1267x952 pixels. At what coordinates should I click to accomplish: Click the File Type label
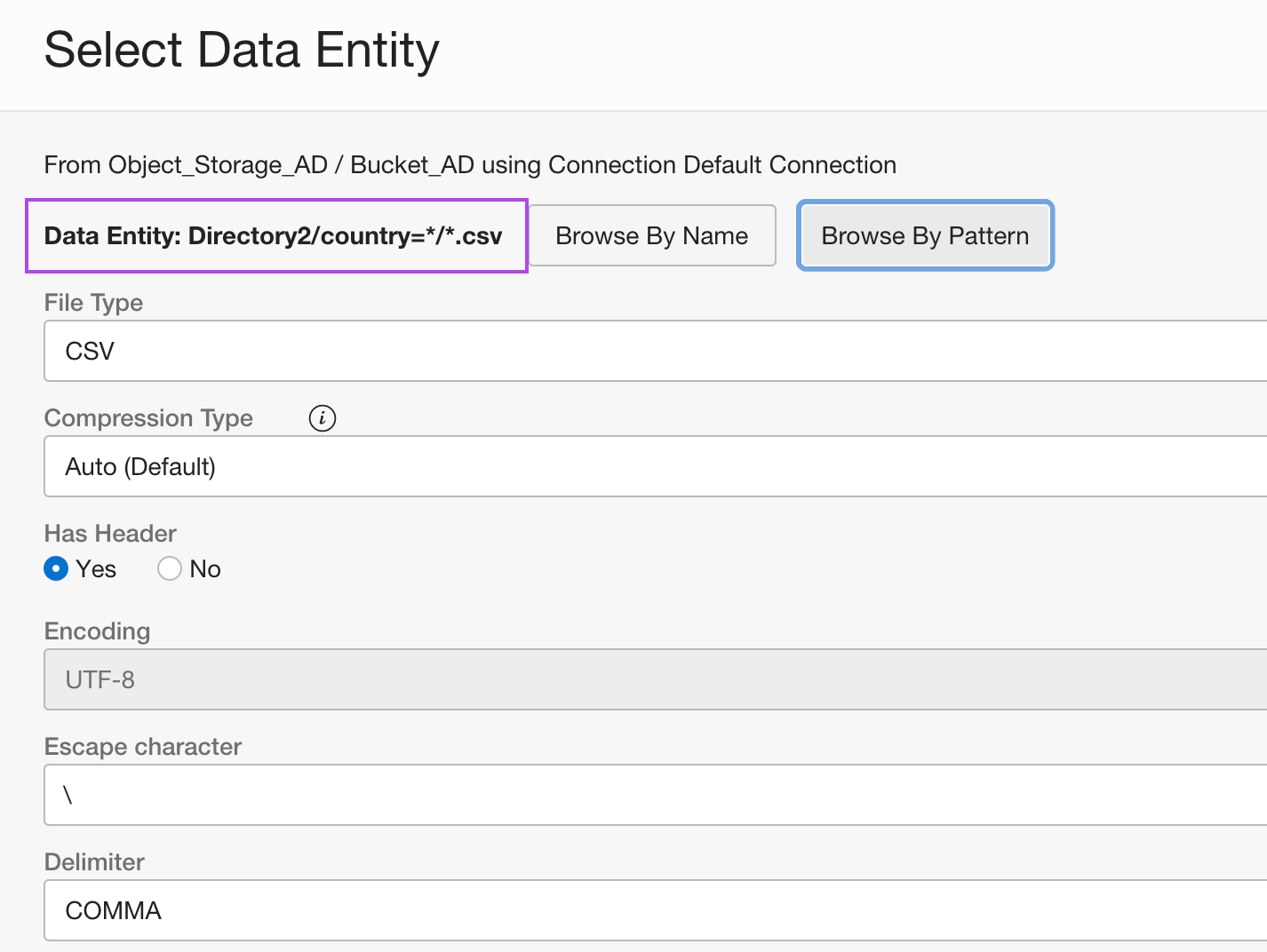93,303
